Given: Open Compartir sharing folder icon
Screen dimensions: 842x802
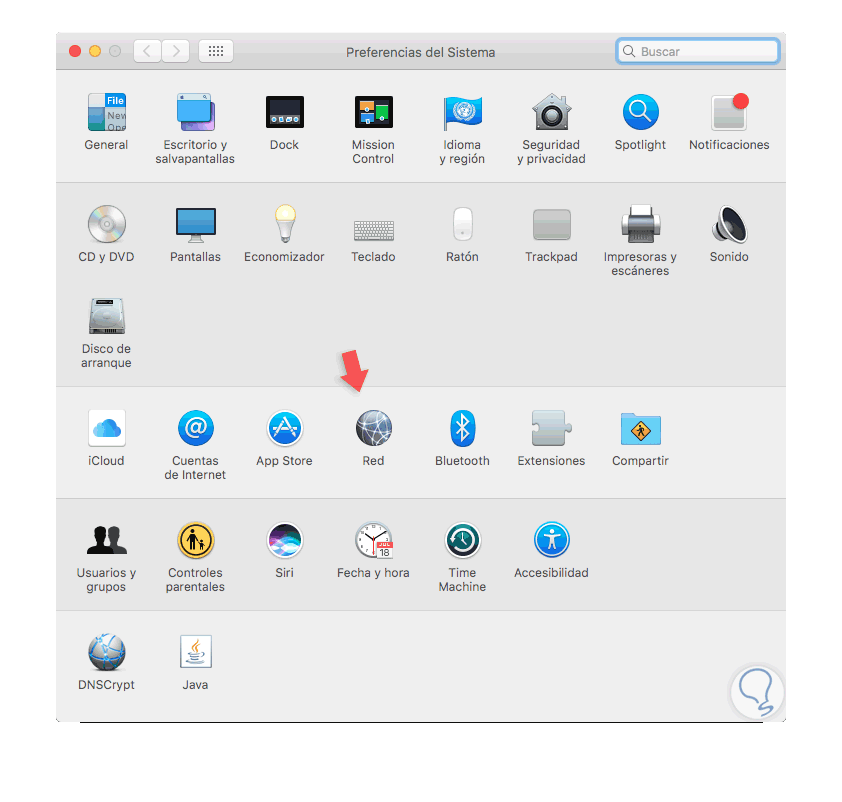Looking at the screenshot, I should (641, 428).
